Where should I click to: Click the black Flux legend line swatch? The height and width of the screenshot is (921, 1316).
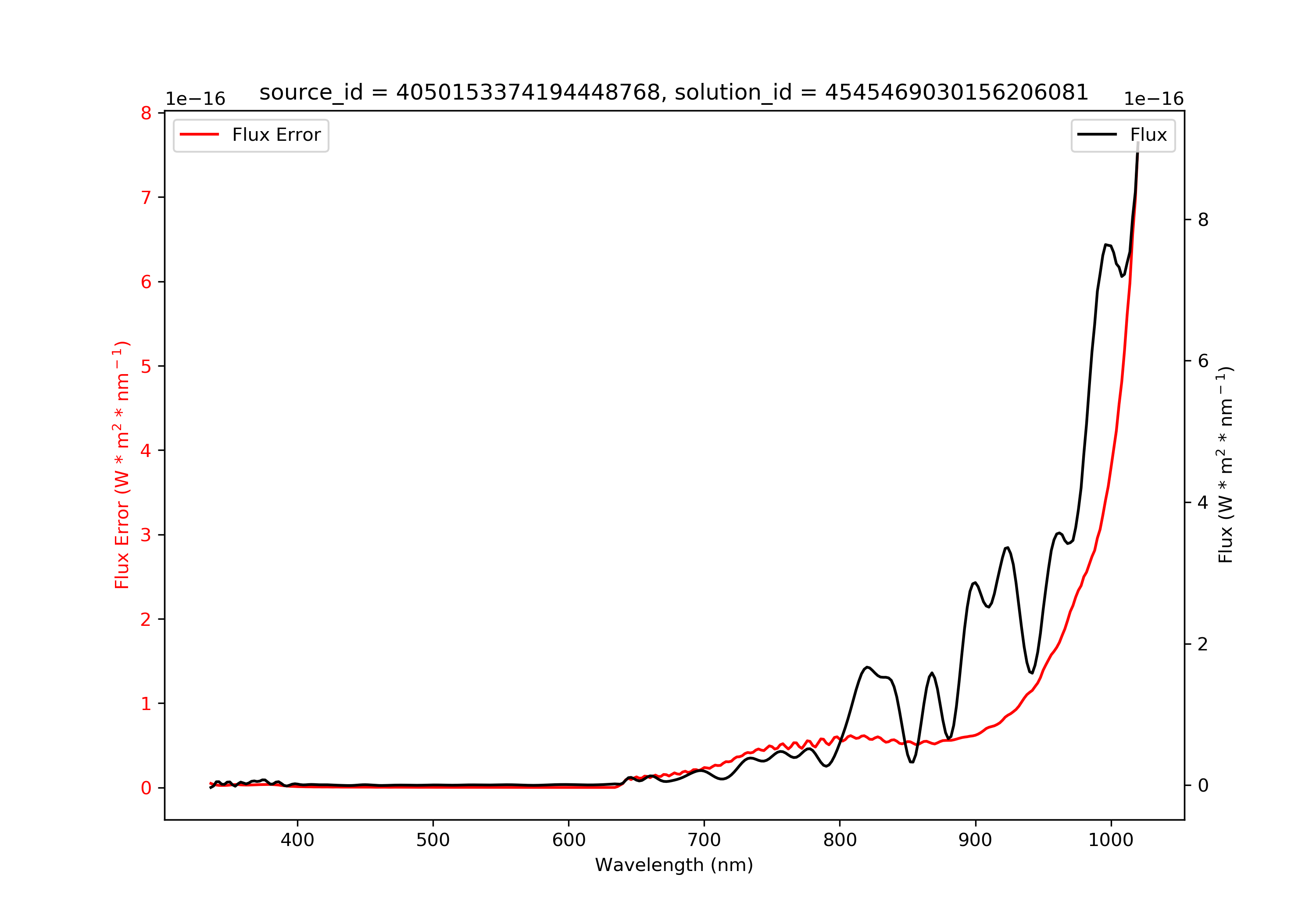click(1097, 135)
